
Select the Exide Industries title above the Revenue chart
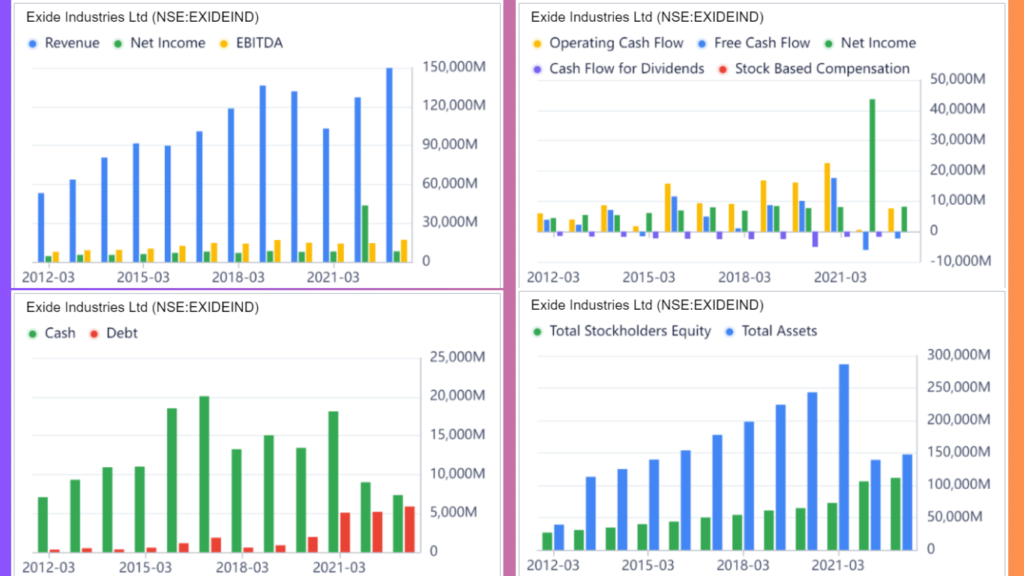(142, 17)
